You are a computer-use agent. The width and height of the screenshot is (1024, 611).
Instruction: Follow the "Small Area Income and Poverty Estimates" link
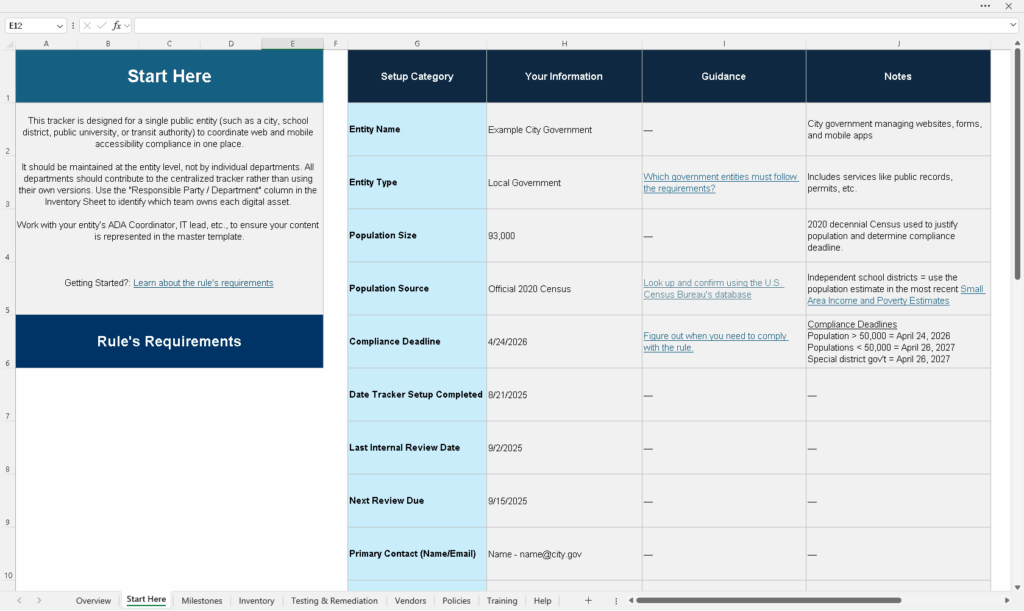point(878,300)
